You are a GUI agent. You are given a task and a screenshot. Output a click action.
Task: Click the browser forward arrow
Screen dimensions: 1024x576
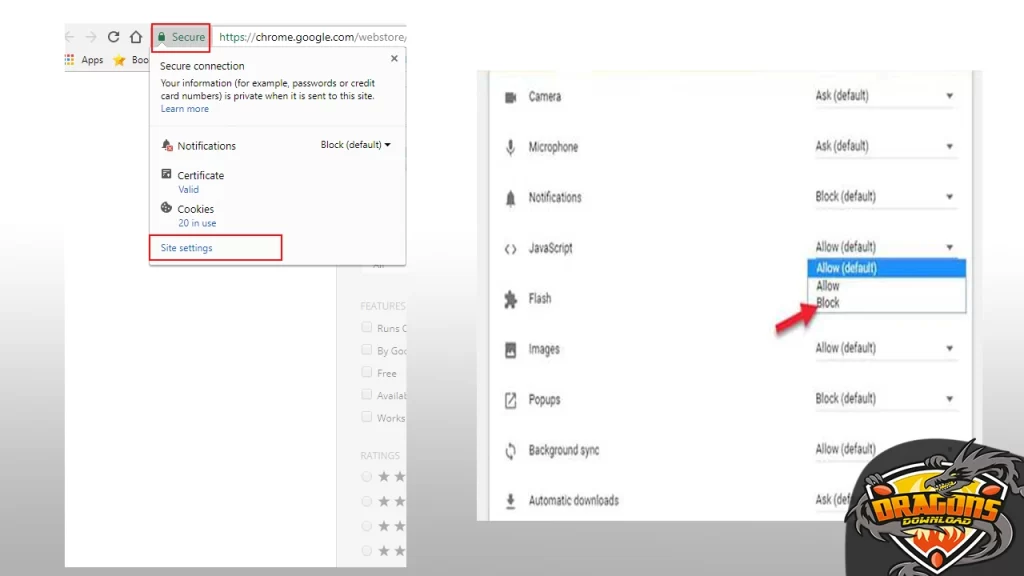coord(91,37)
